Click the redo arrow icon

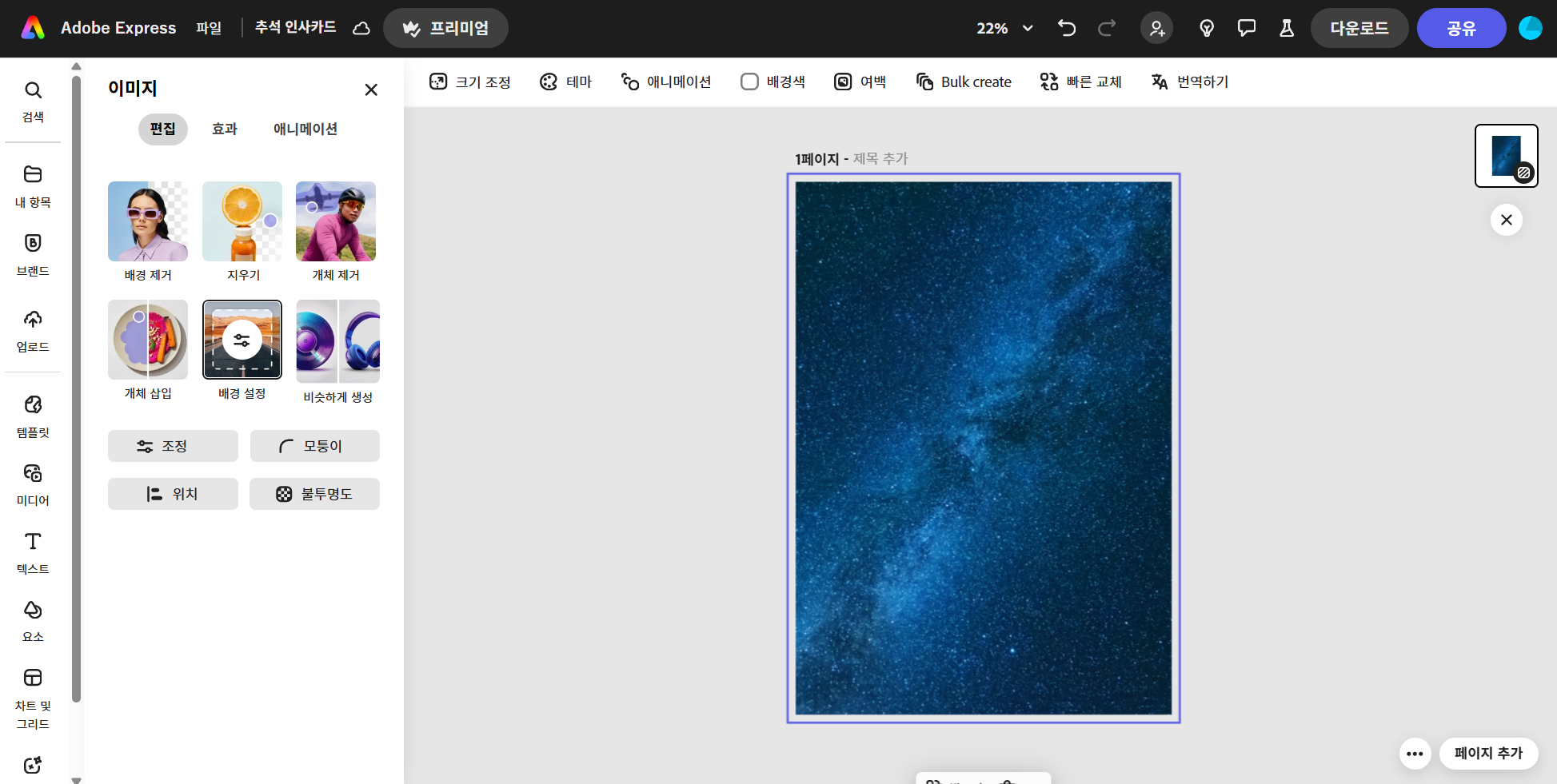1107,28
